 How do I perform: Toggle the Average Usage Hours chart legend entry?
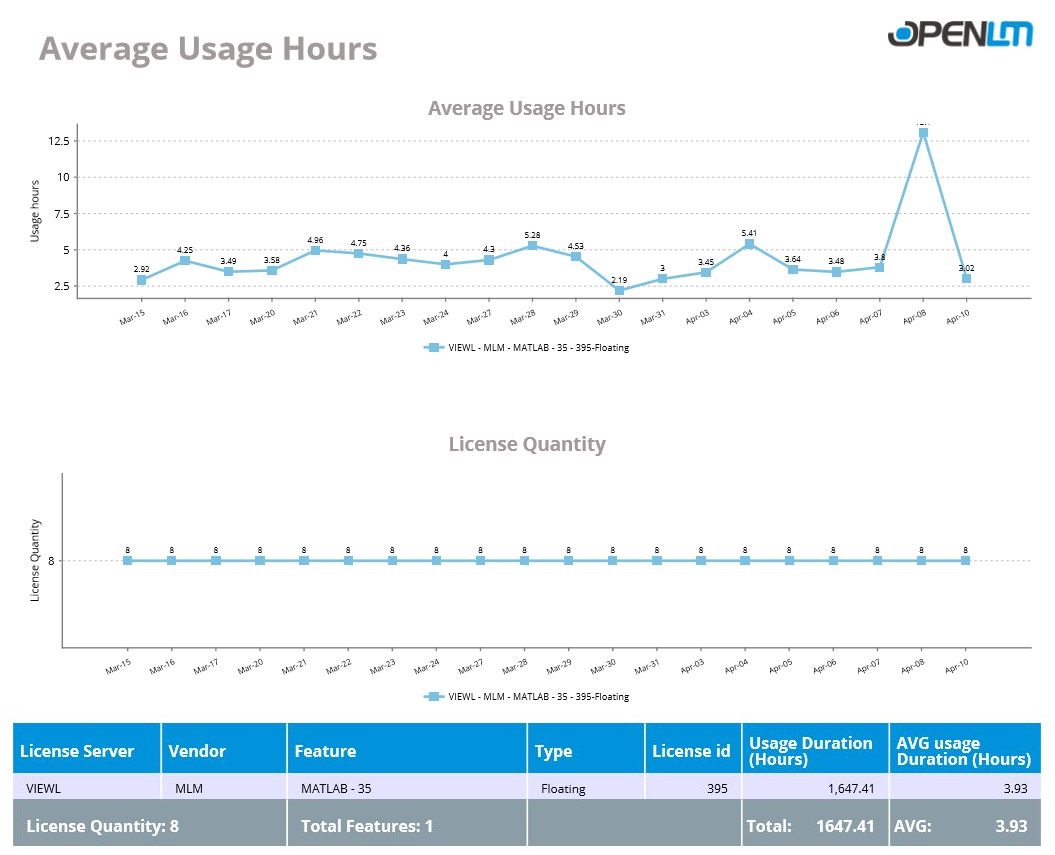point(538,348)
